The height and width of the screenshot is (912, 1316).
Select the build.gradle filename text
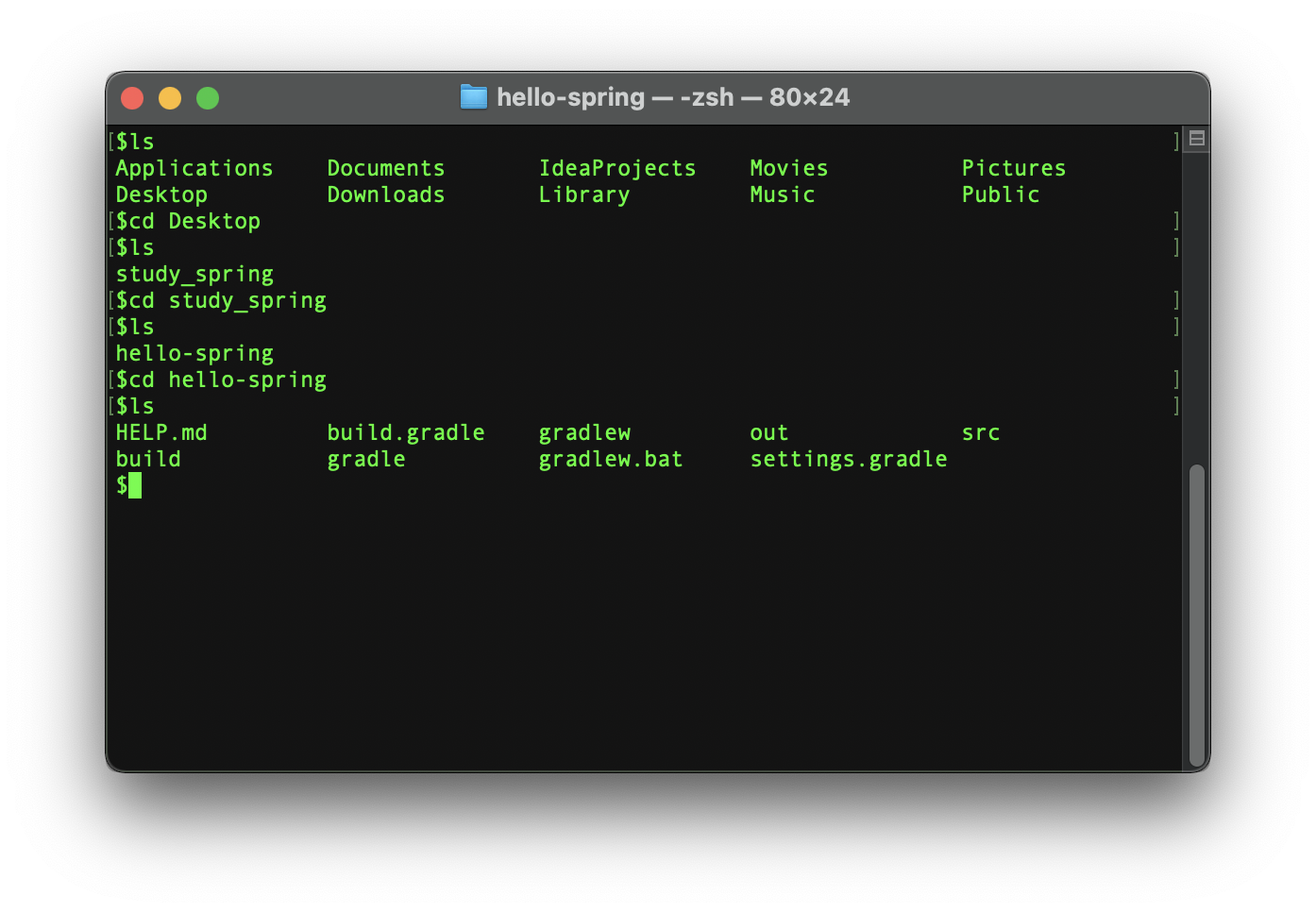[x=406, y=431]
